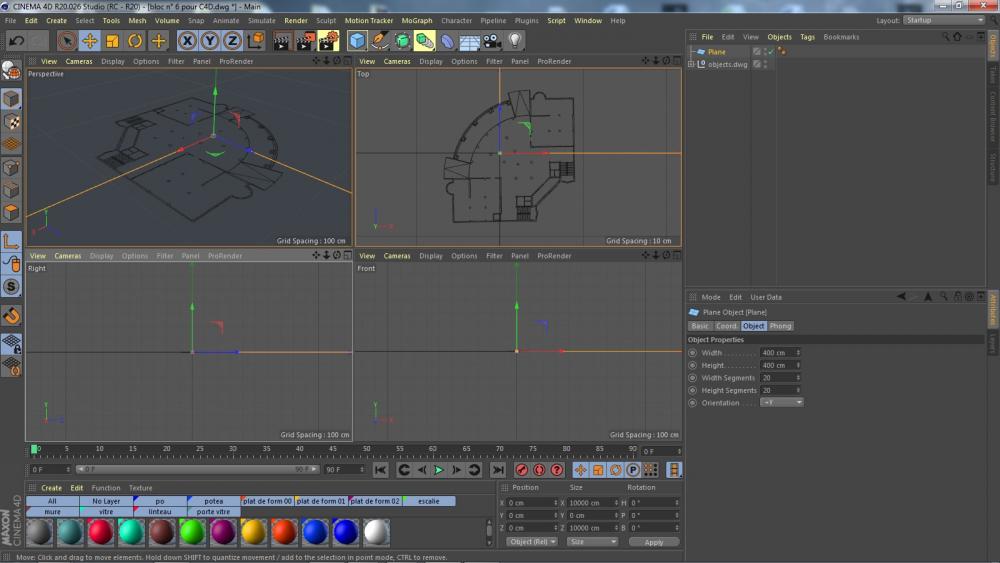Toggle X-axis lock button

[x=187, y=41]
